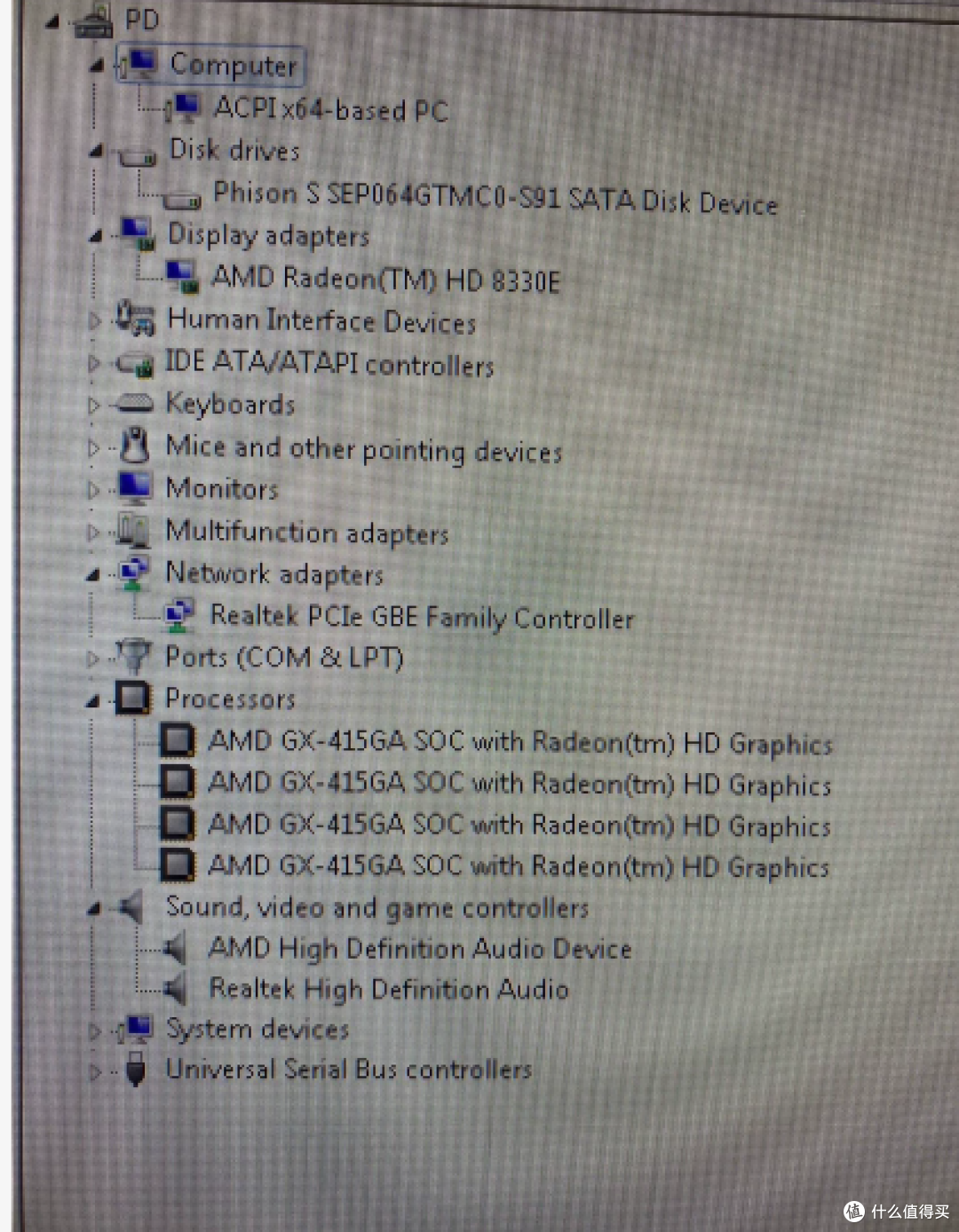Collapse the Network adapters category

[93, 575]
